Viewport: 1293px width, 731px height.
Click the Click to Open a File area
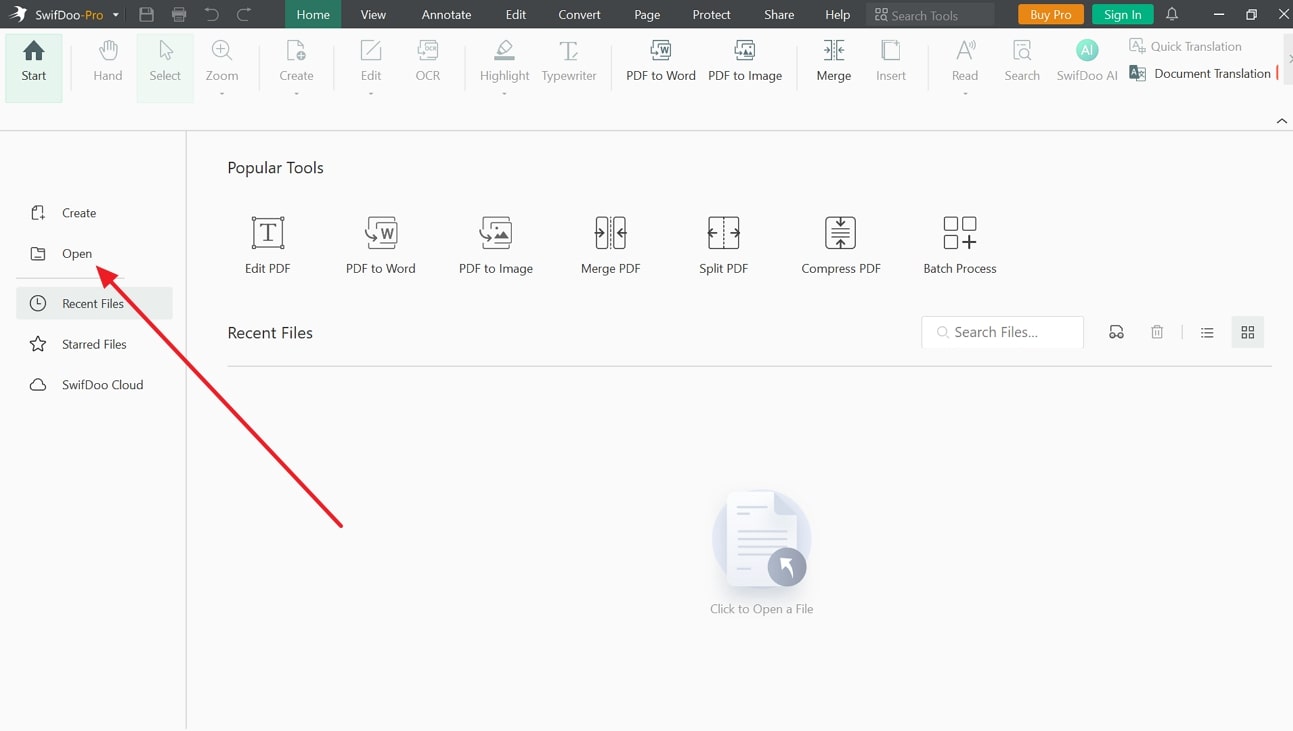tap(761, 552)
